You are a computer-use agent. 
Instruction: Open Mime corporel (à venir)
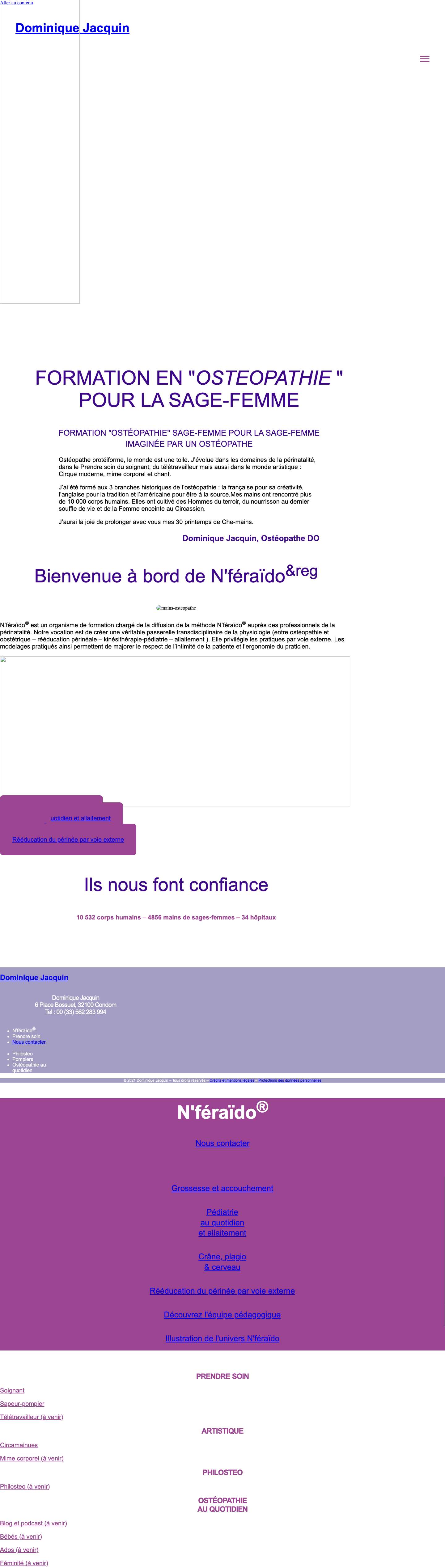tap(32, 1458)
